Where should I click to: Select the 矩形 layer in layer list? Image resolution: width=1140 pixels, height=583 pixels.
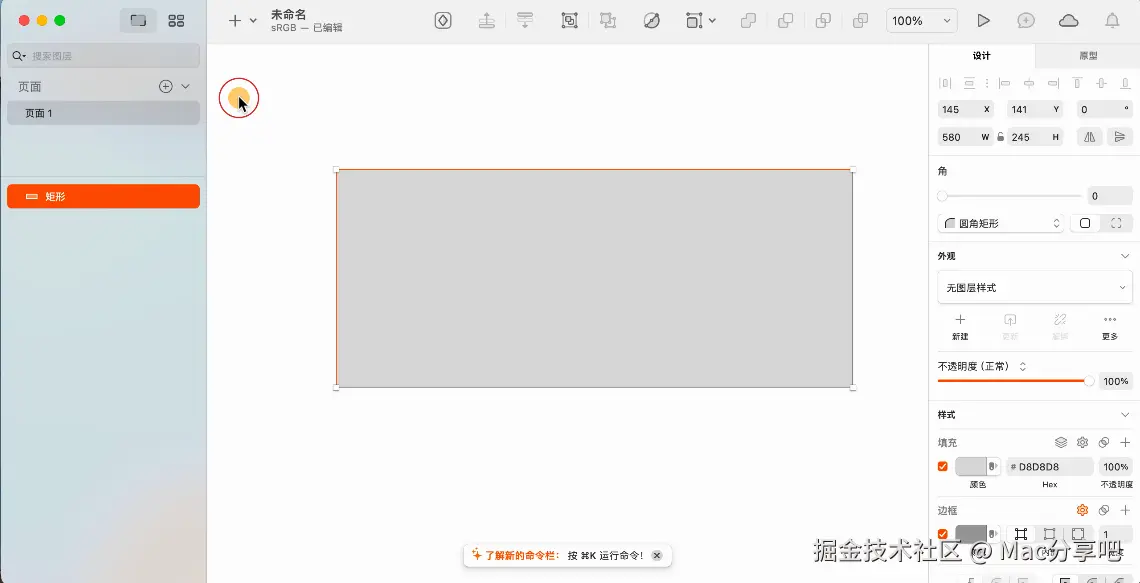(103, 196)
